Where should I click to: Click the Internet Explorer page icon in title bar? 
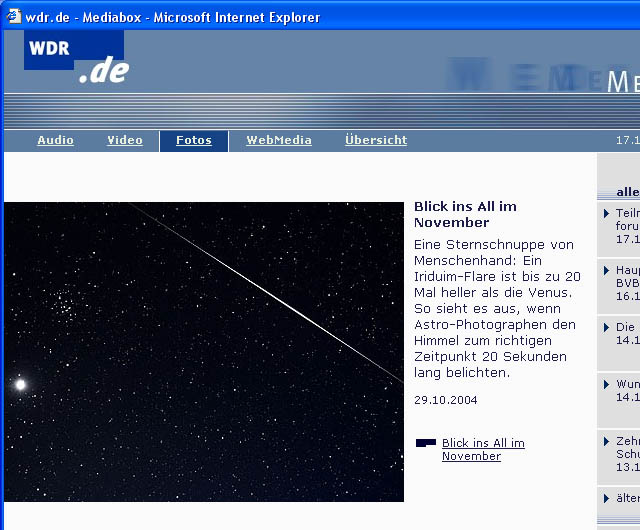[13, 16]
